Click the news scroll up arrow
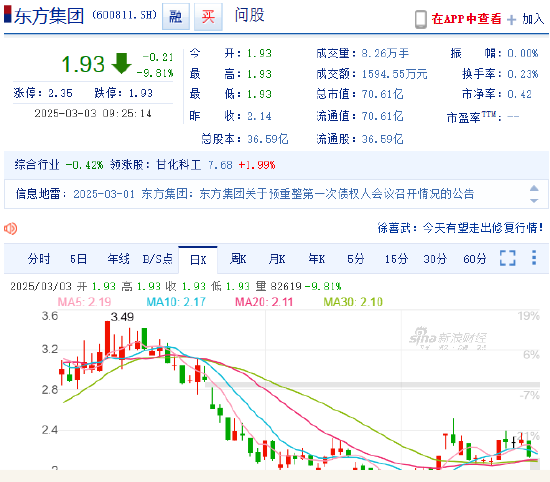 point(534,188)
